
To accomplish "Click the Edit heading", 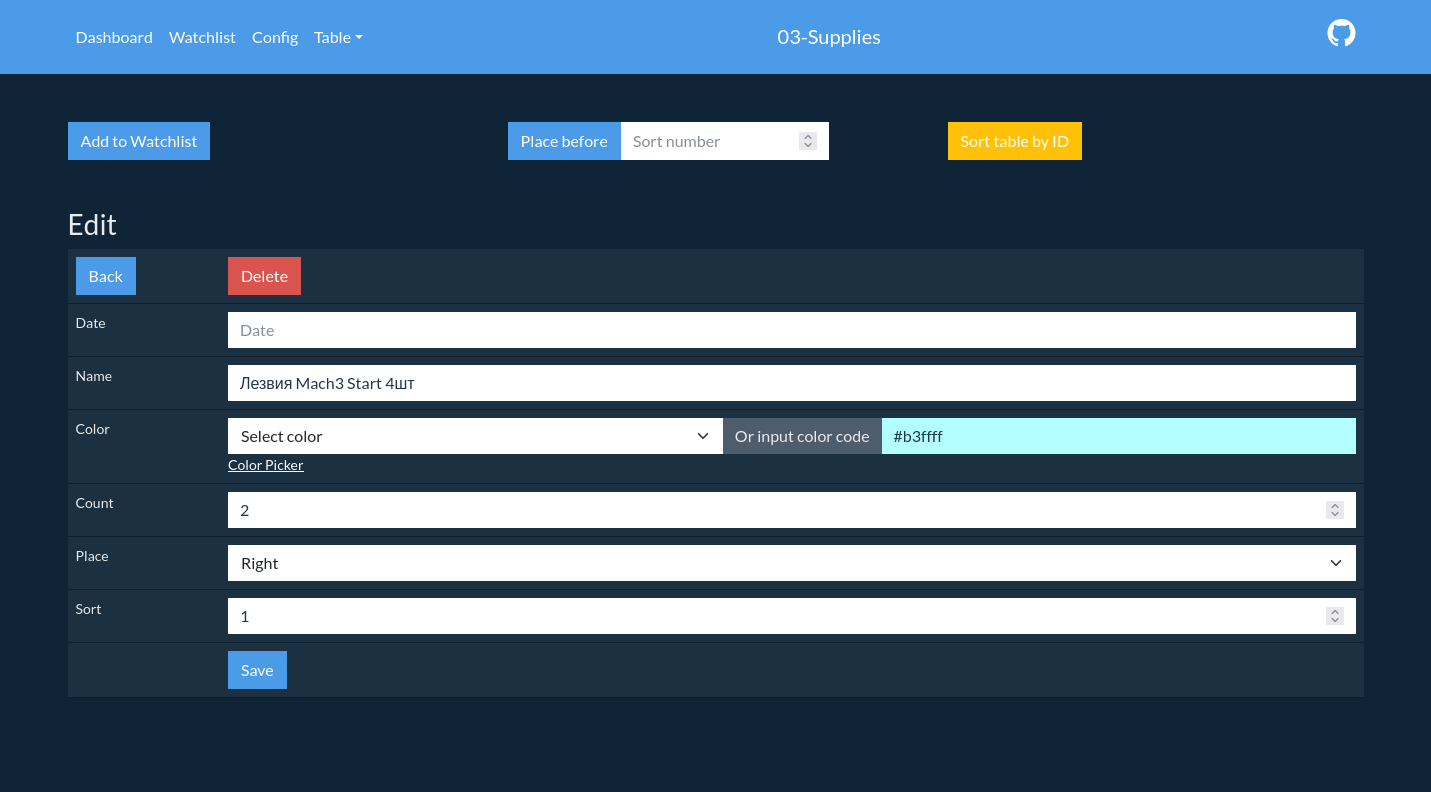I will 92,224.
